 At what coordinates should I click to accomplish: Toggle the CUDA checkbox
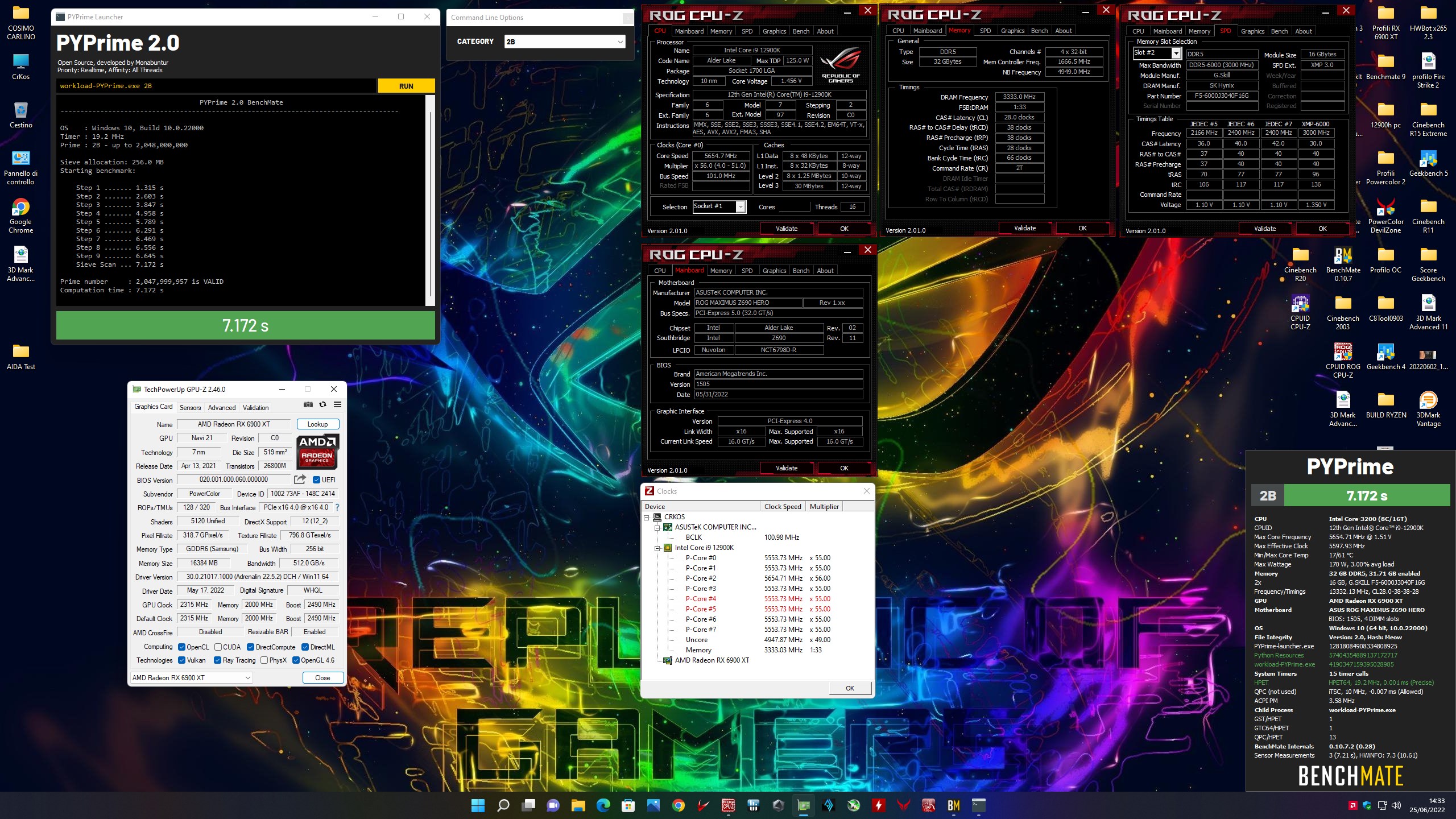(218, 647)
